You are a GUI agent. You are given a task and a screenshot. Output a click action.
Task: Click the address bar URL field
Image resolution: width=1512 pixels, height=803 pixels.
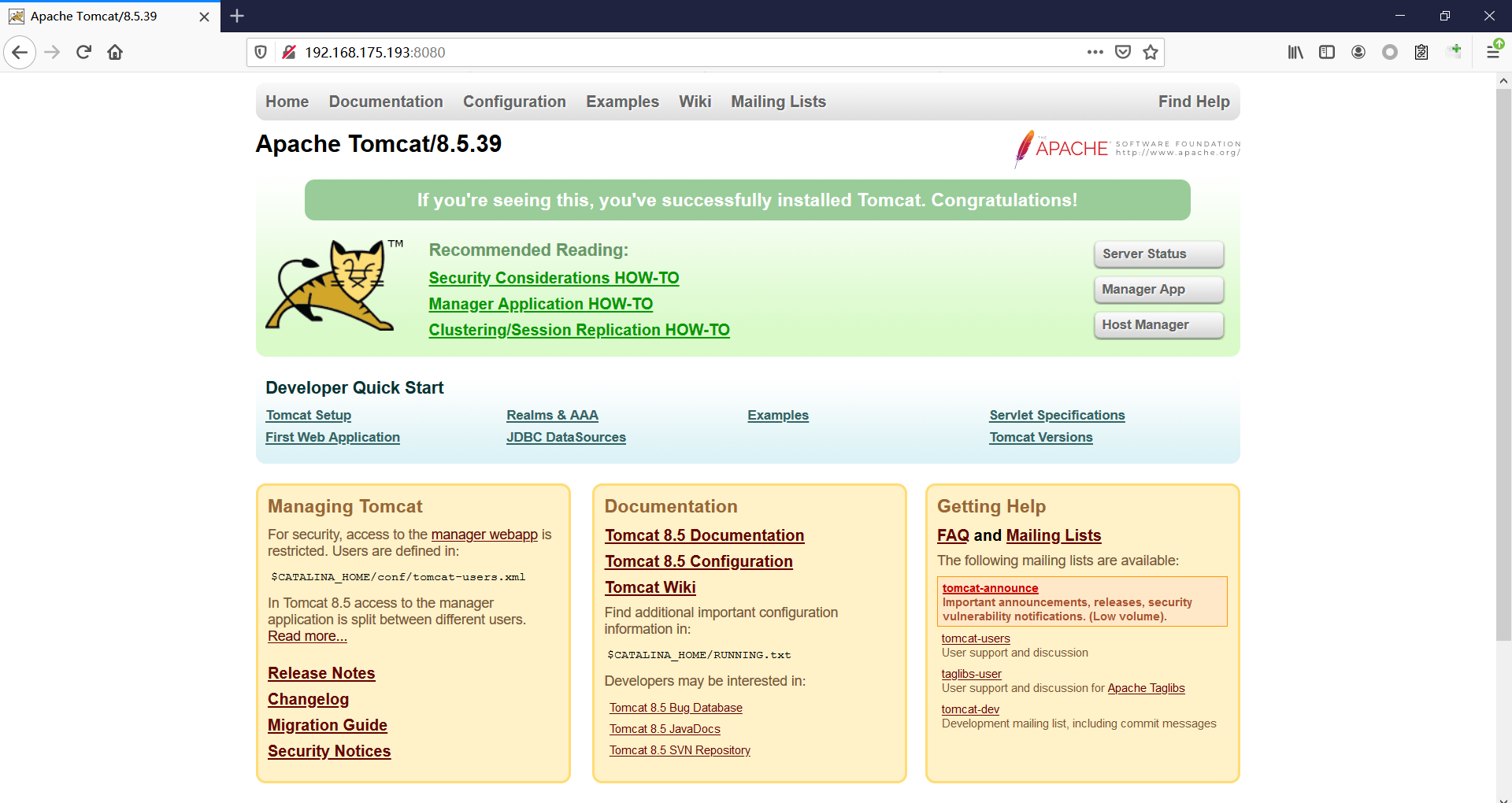coord(669,53)
